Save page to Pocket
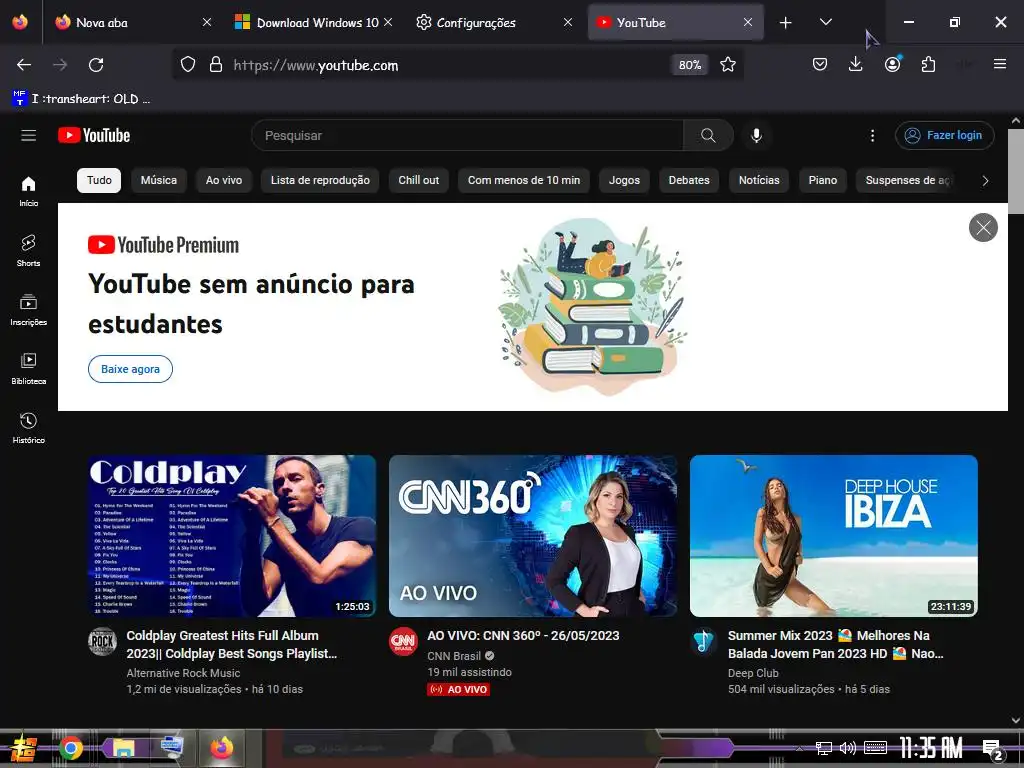The image size is (1024, 768). pos(820,64)
